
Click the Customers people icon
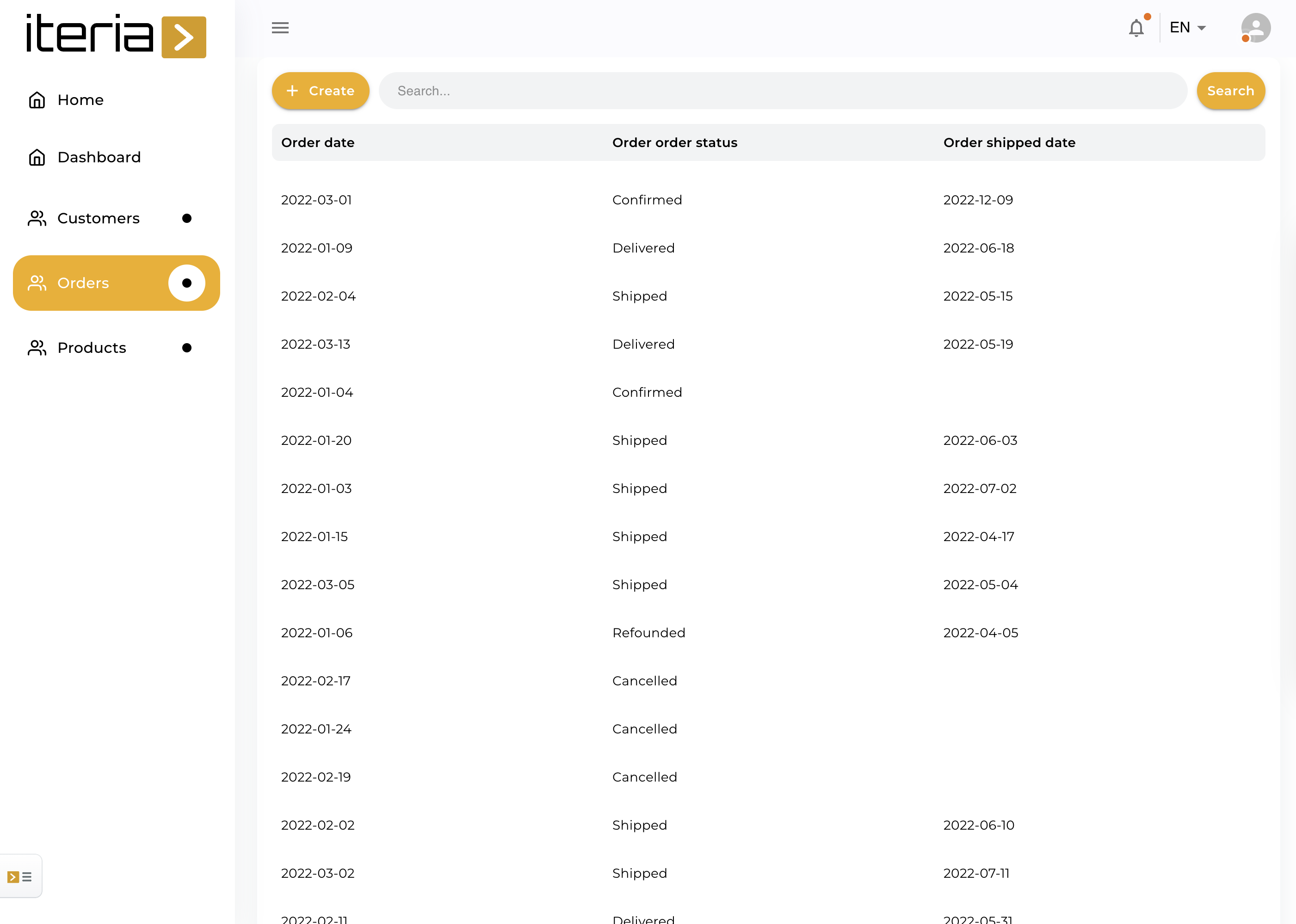tap(37, 218)
